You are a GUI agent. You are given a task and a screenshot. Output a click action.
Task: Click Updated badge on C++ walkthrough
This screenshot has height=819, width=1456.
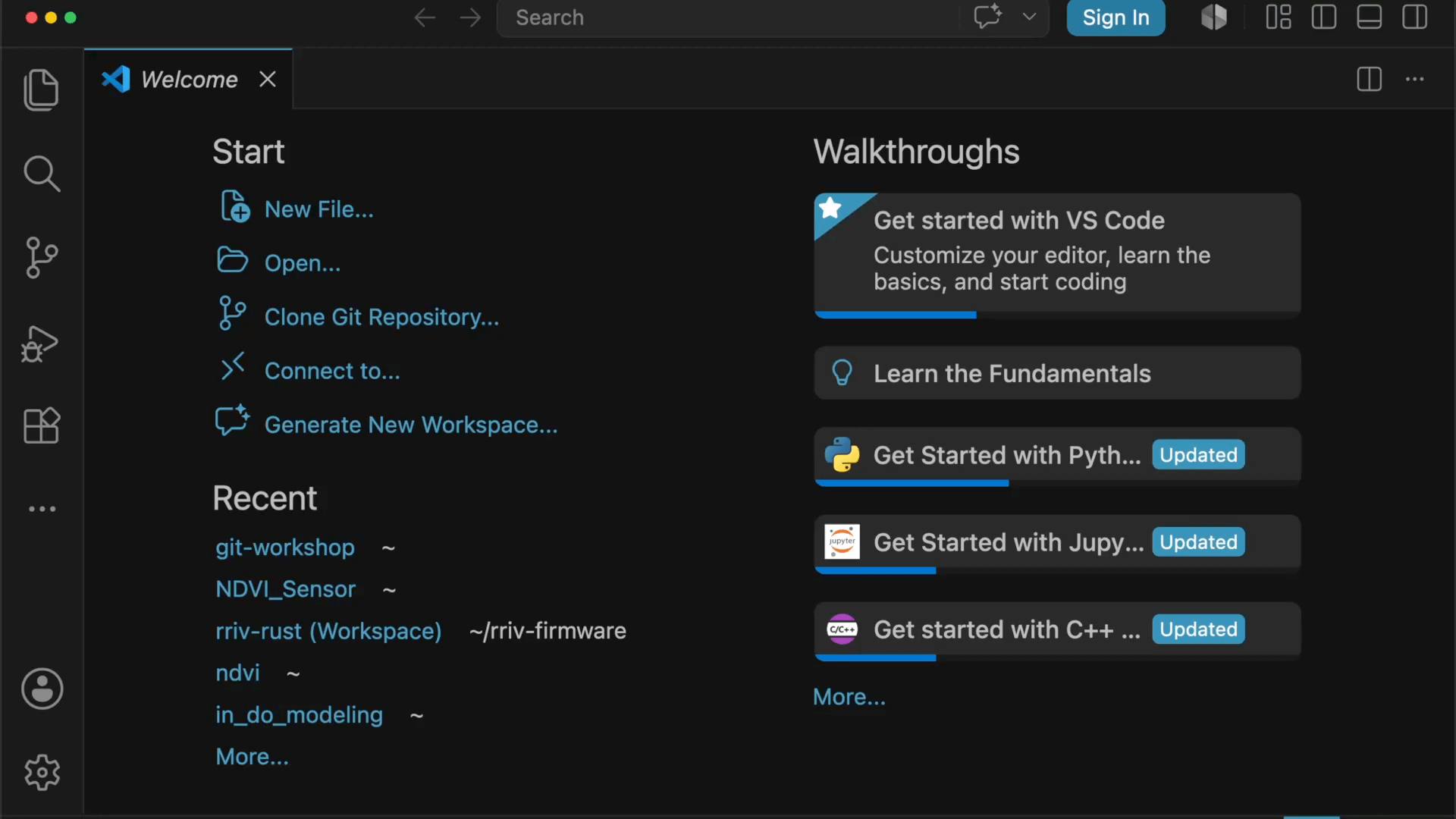(x=1198, y=629)
